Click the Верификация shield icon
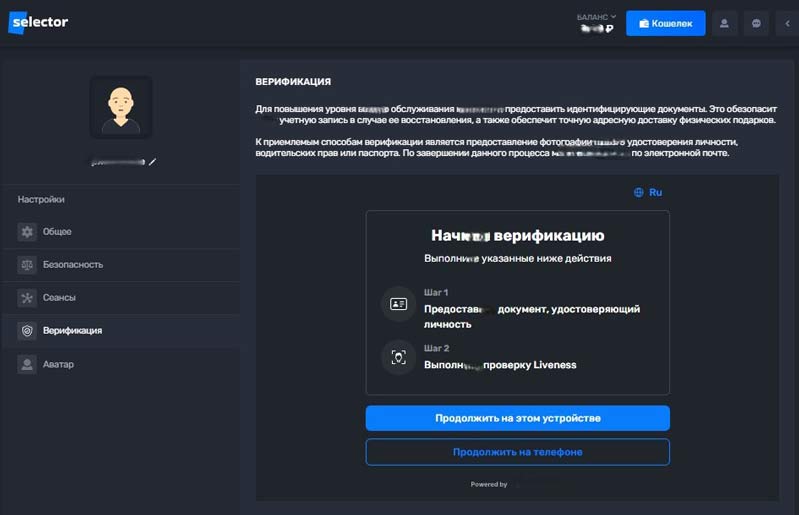 click(27, 331)
